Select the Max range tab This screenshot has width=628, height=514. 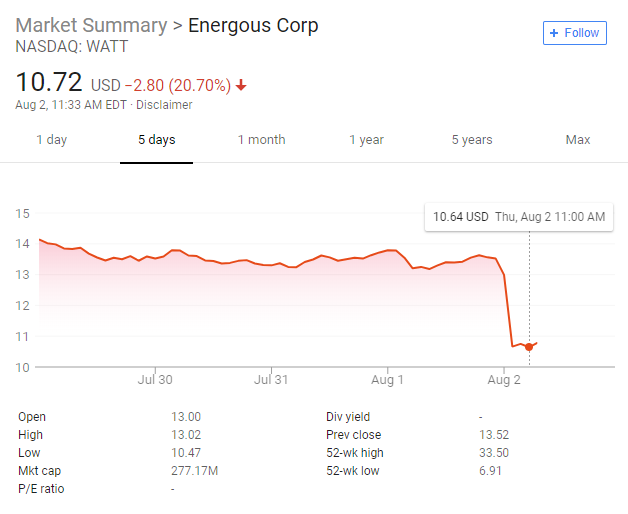(x=577, y=140)
